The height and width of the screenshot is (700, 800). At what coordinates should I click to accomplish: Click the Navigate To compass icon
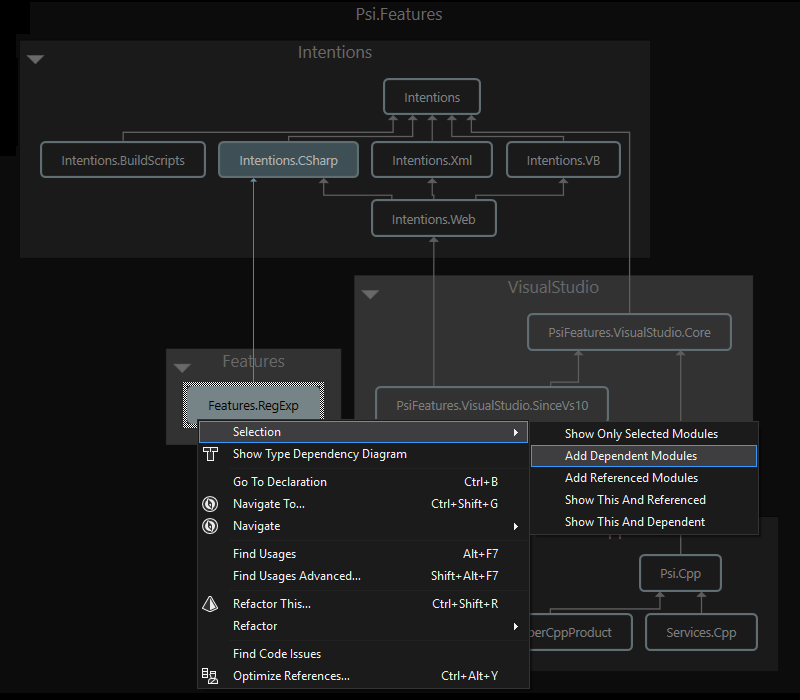210,504
